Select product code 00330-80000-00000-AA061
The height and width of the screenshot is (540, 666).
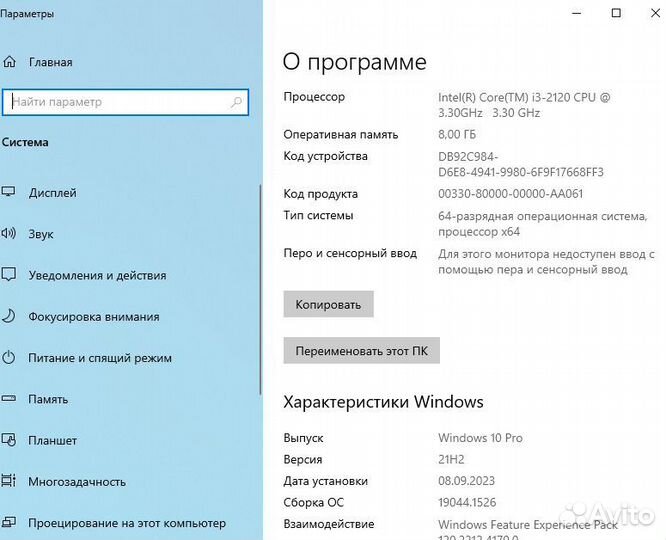[511, 194]
